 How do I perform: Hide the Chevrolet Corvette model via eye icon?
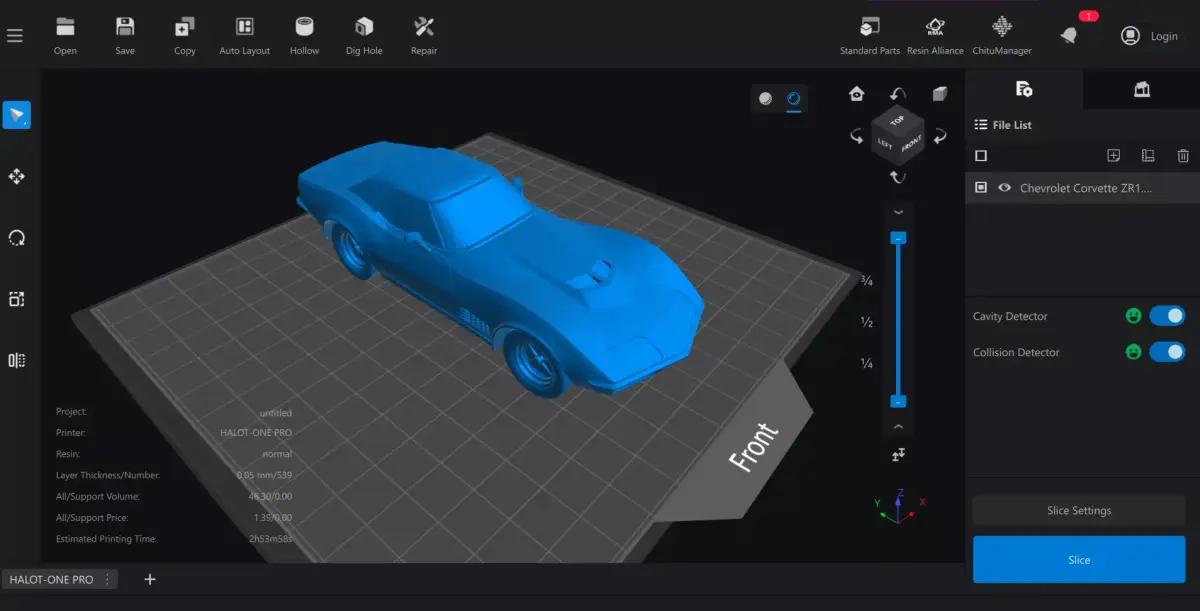click(1005, 188)
